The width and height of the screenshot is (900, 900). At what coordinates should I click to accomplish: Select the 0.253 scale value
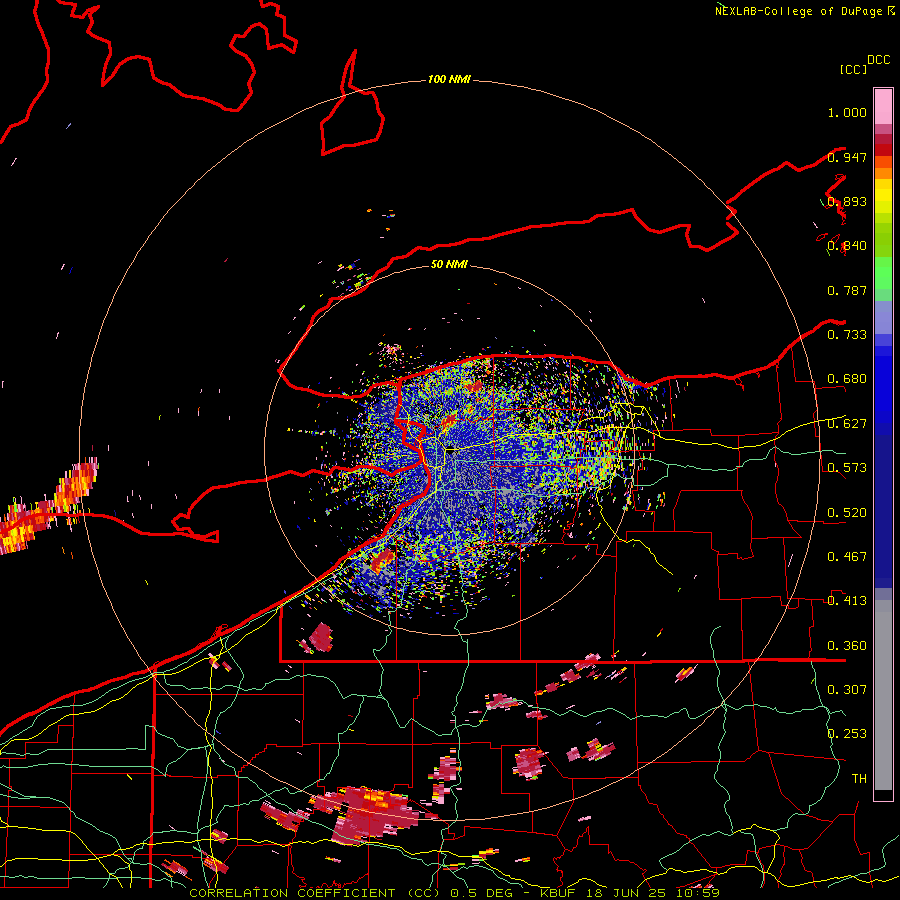tap(847, 734)
